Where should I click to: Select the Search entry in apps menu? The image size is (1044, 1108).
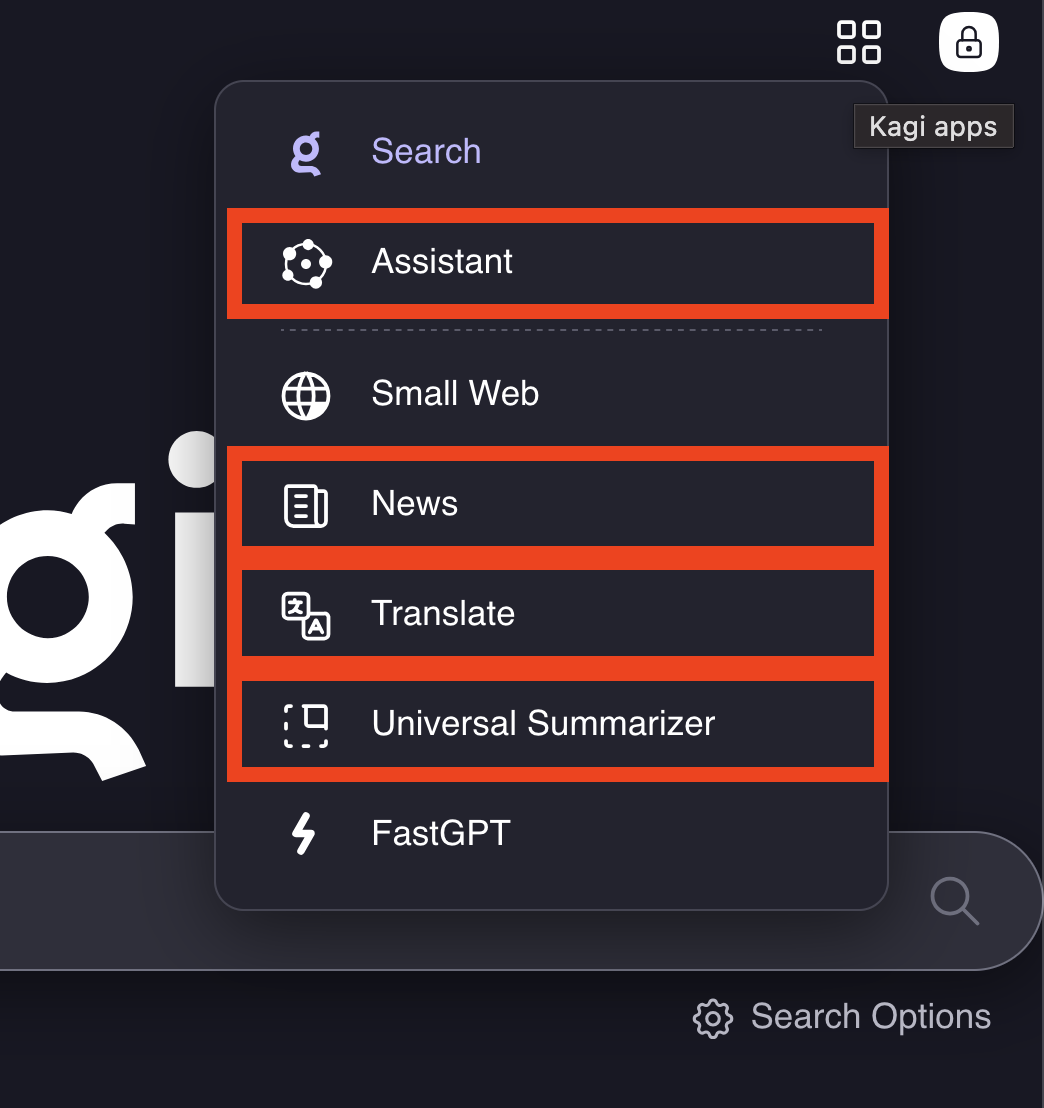(x=426, y=152)
